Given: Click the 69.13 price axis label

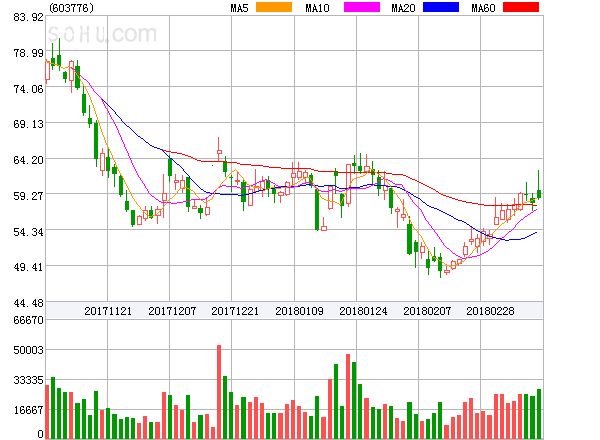Looking at the screenshot, I should 28,124.
